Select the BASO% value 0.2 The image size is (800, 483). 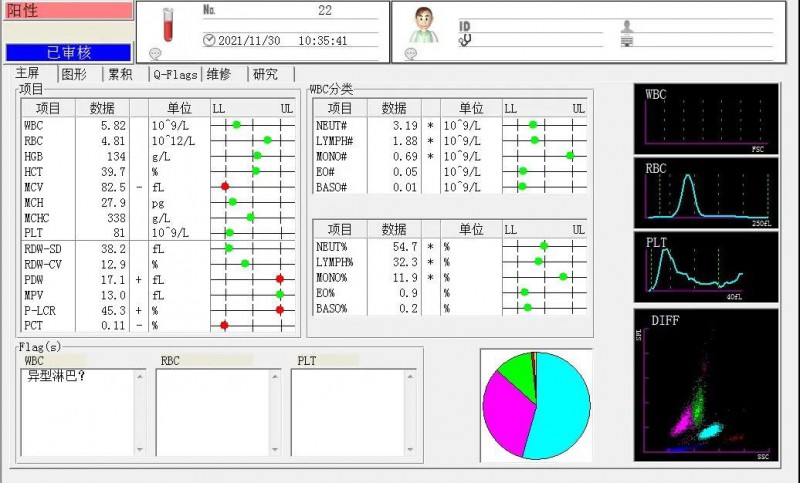click(x=408, y=309)
